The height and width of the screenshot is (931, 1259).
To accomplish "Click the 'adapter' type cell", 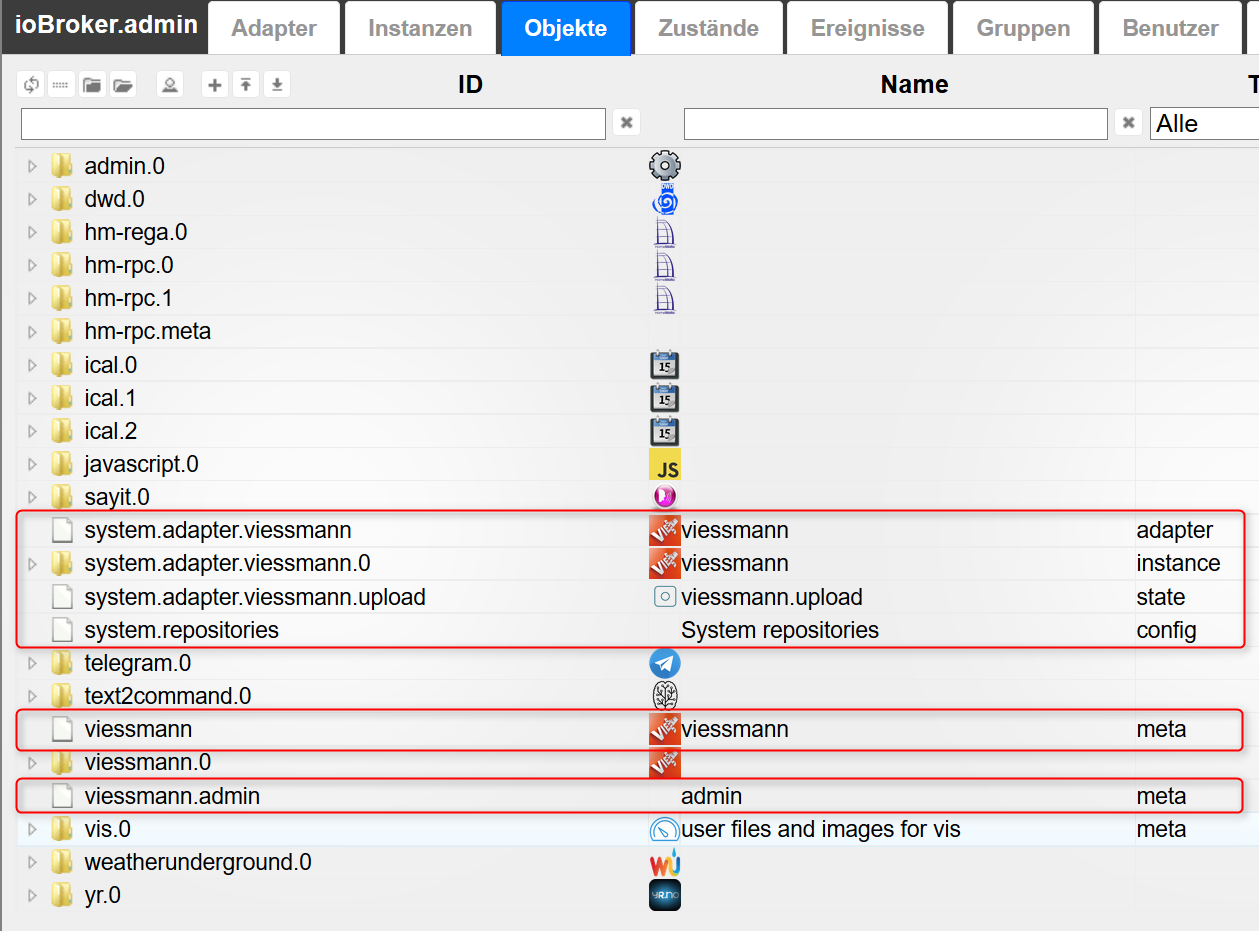I will [1174, 530].
